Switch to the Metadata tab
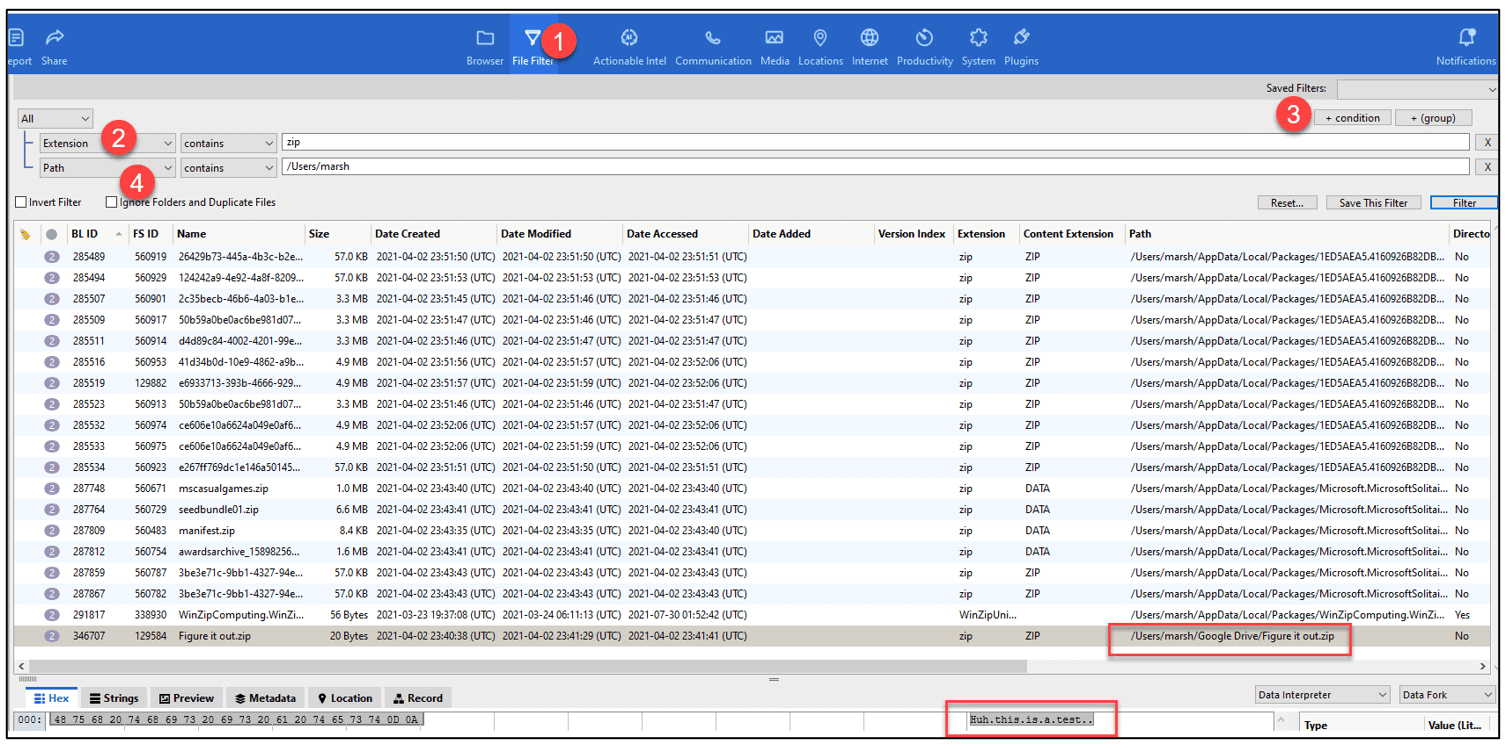 pyautogui.click(x=265, y=698)
